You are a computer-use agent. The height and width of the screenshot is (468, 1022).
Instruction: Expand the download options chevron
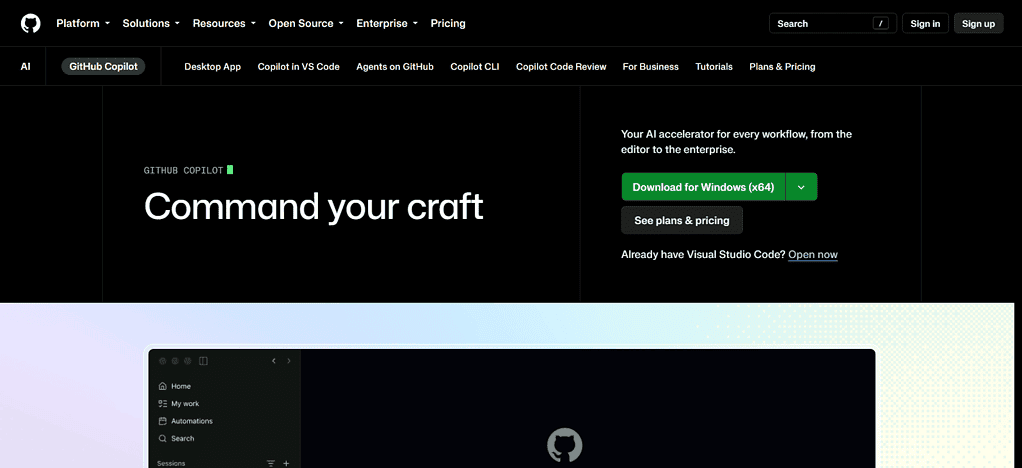coord(802,187)
